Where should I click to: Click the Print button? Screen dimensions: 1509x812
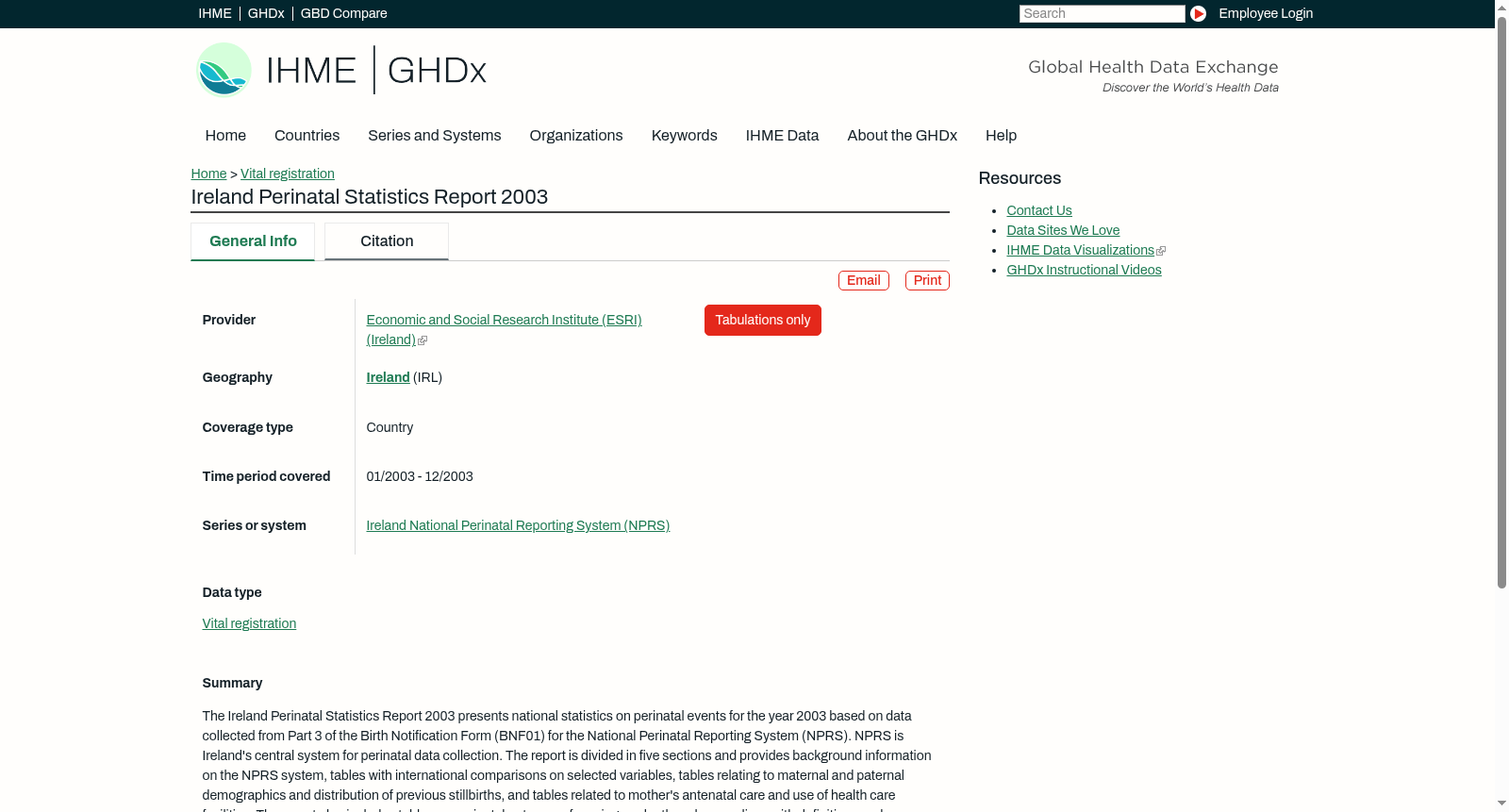point(927,280)
